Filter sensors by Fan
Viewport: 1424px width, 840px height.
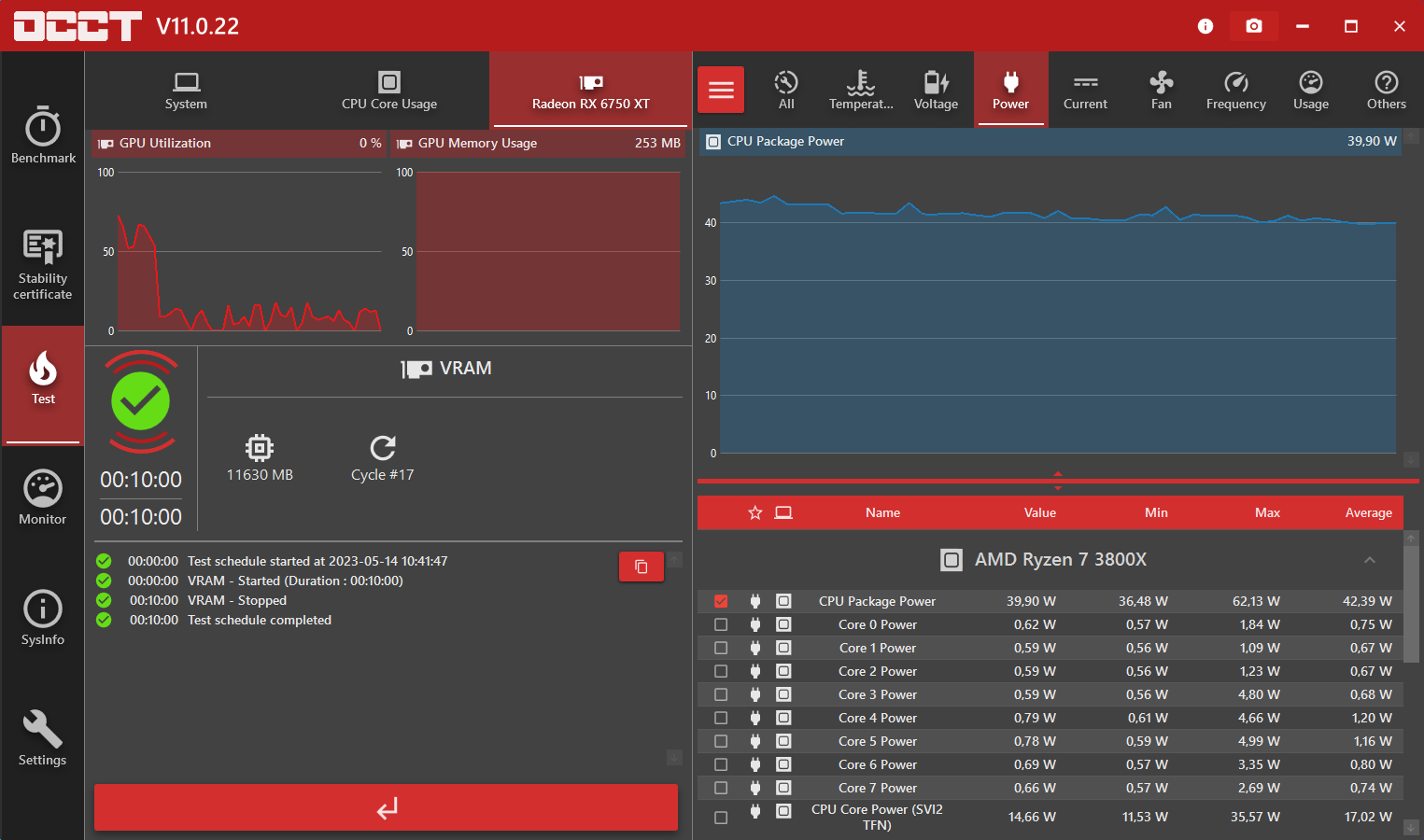(x=1161, y=90)
